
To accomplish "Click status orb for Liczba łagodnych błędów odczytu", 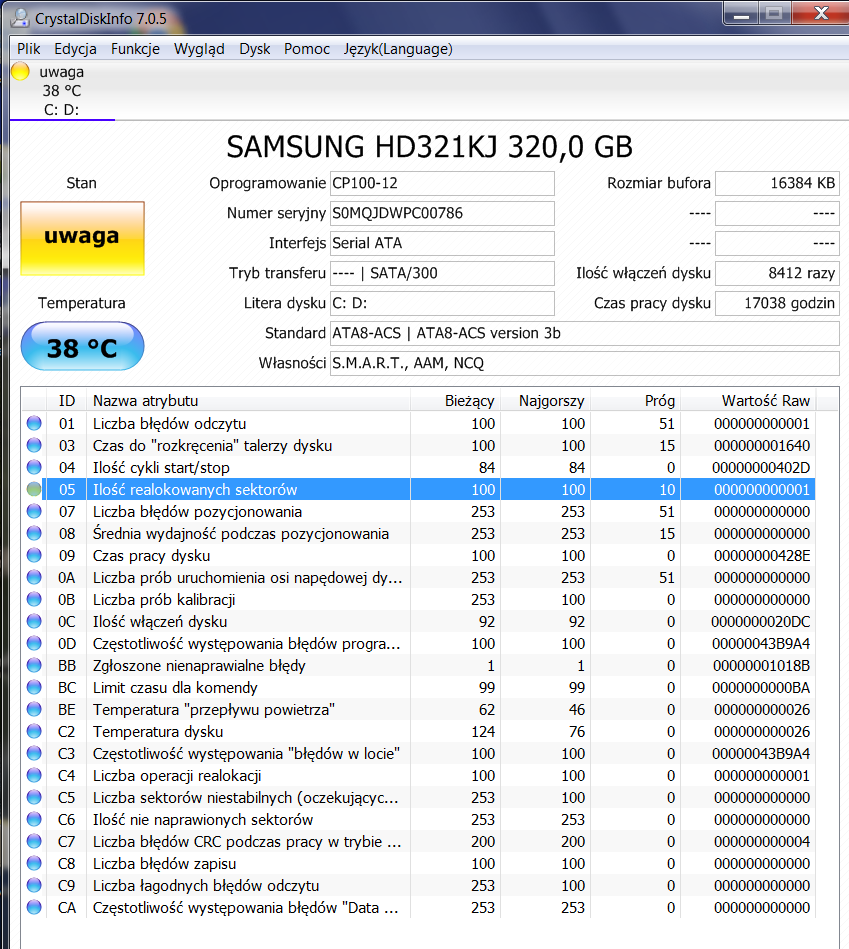I will point(34,885).
